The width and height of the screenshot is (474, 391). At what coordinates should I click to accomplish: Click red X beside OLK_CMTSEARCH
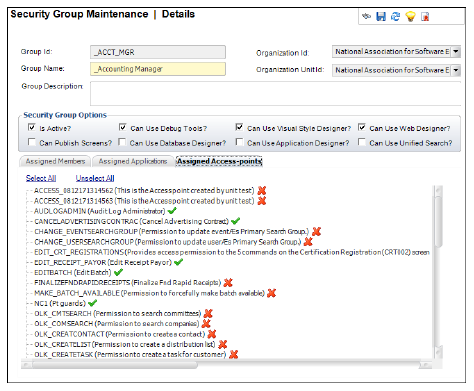pyautogui.click(x=208, y=313)
